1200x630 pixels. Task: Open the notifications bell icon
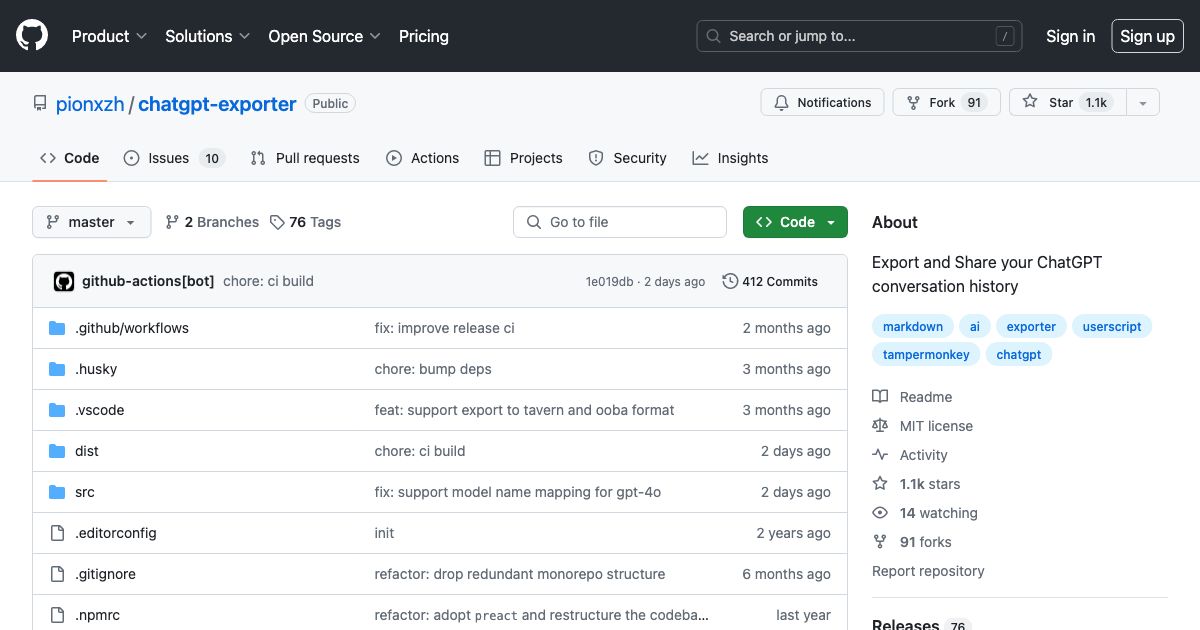(x=781, y=101)
